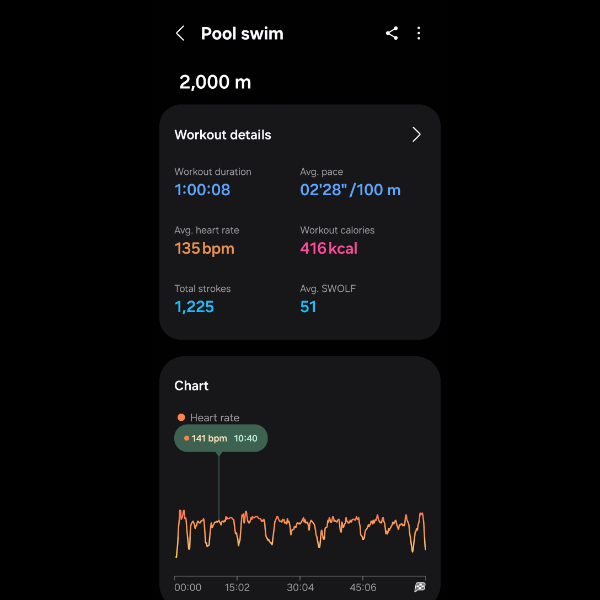Expand Workout details with the chevron arrow
Screen dimensions: 600x600
click(416, 135)
